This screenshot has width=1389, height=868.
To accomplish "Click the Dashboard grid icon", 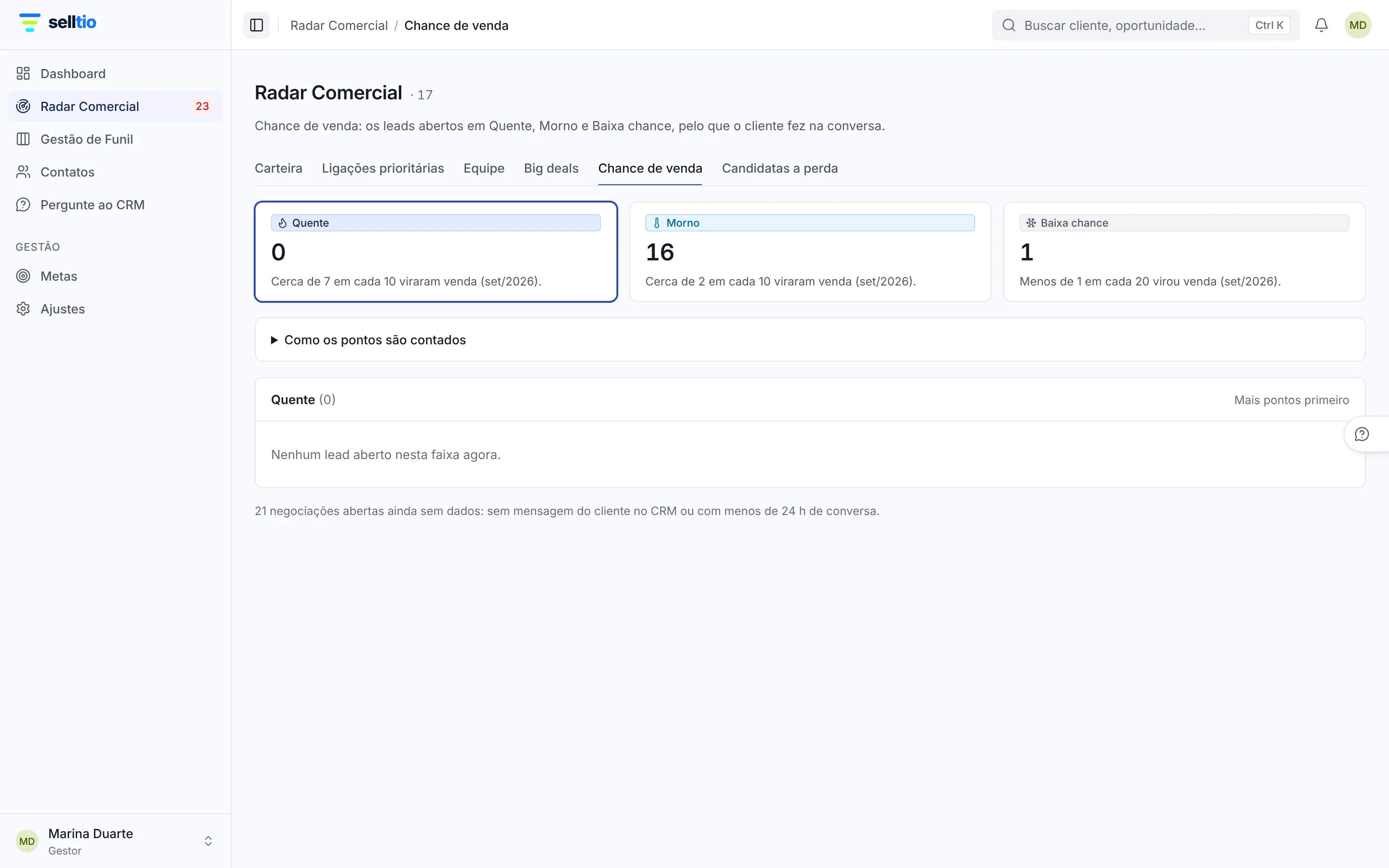I will coord(23,73).
